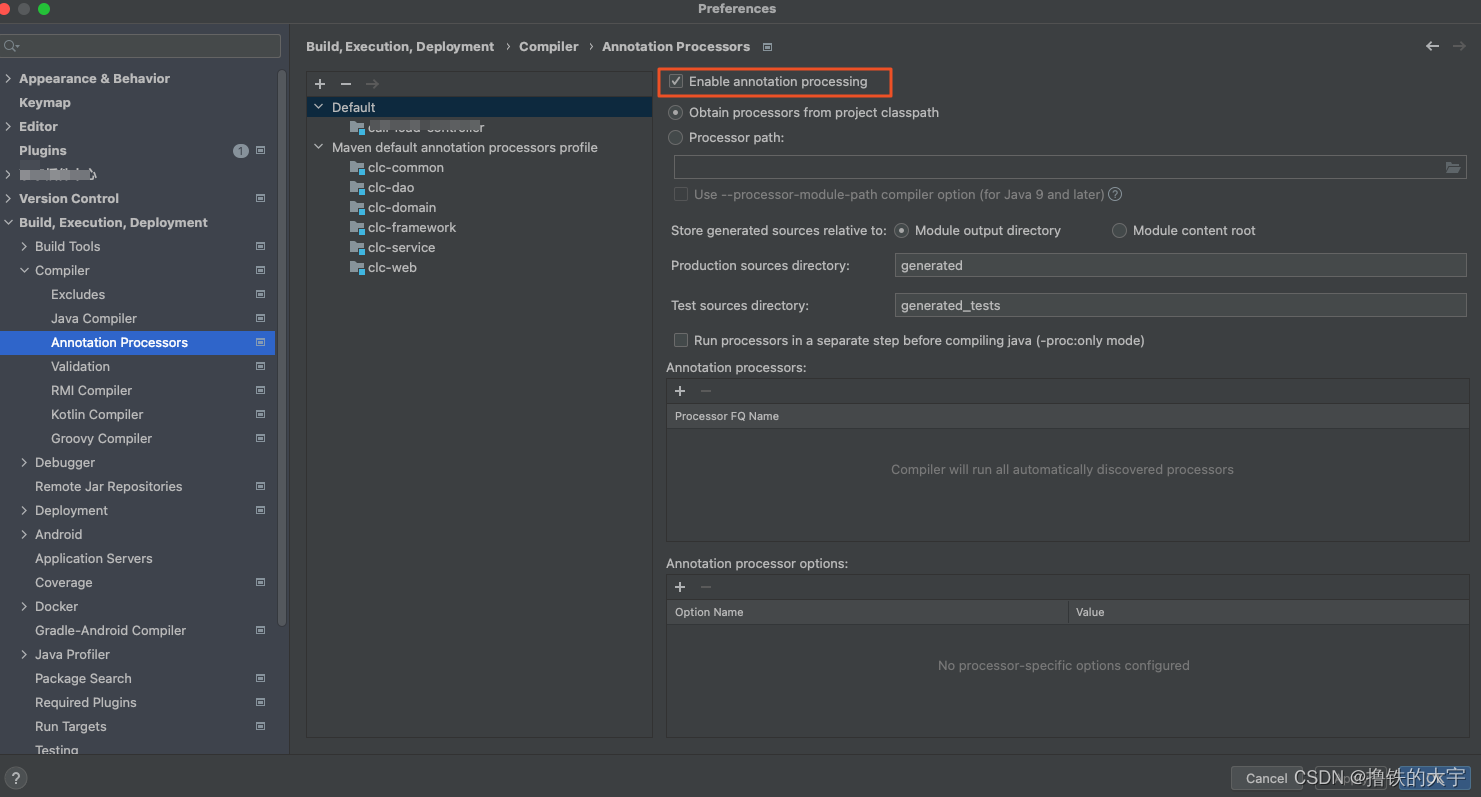Click the Test sources directory field

click(1180, 306)
